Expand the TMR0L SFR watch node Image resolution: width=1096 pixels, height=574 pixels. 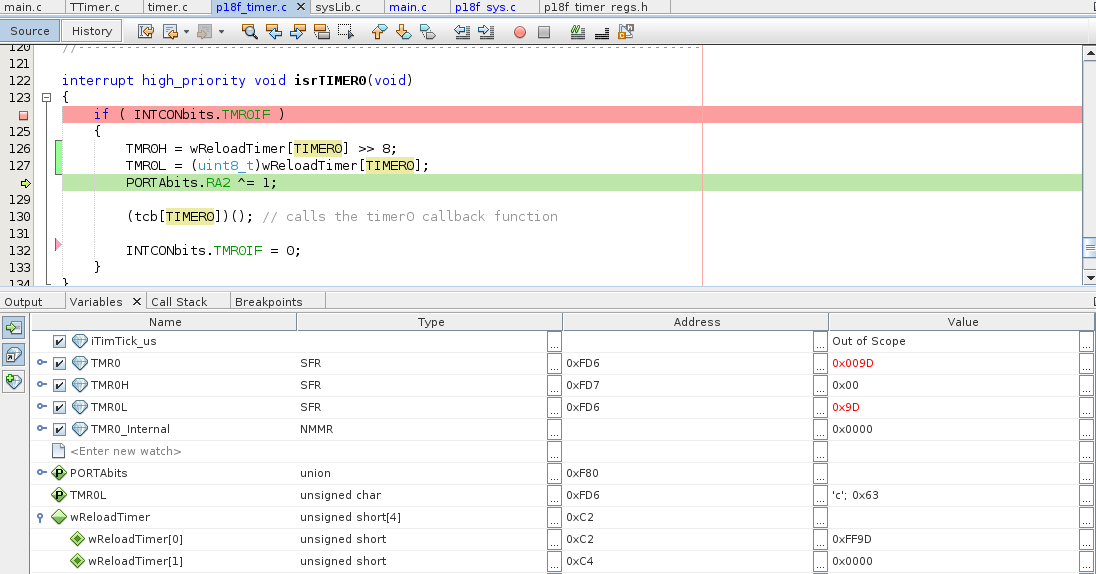pos(41,407)
